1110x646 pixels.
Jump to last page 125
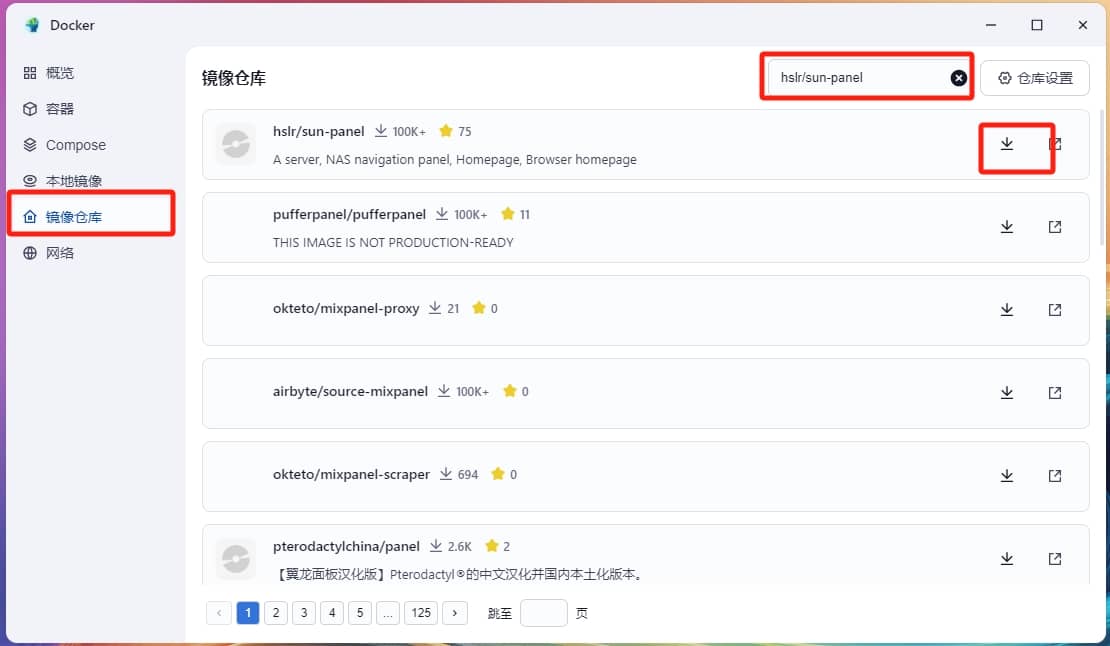coord(421,613)
